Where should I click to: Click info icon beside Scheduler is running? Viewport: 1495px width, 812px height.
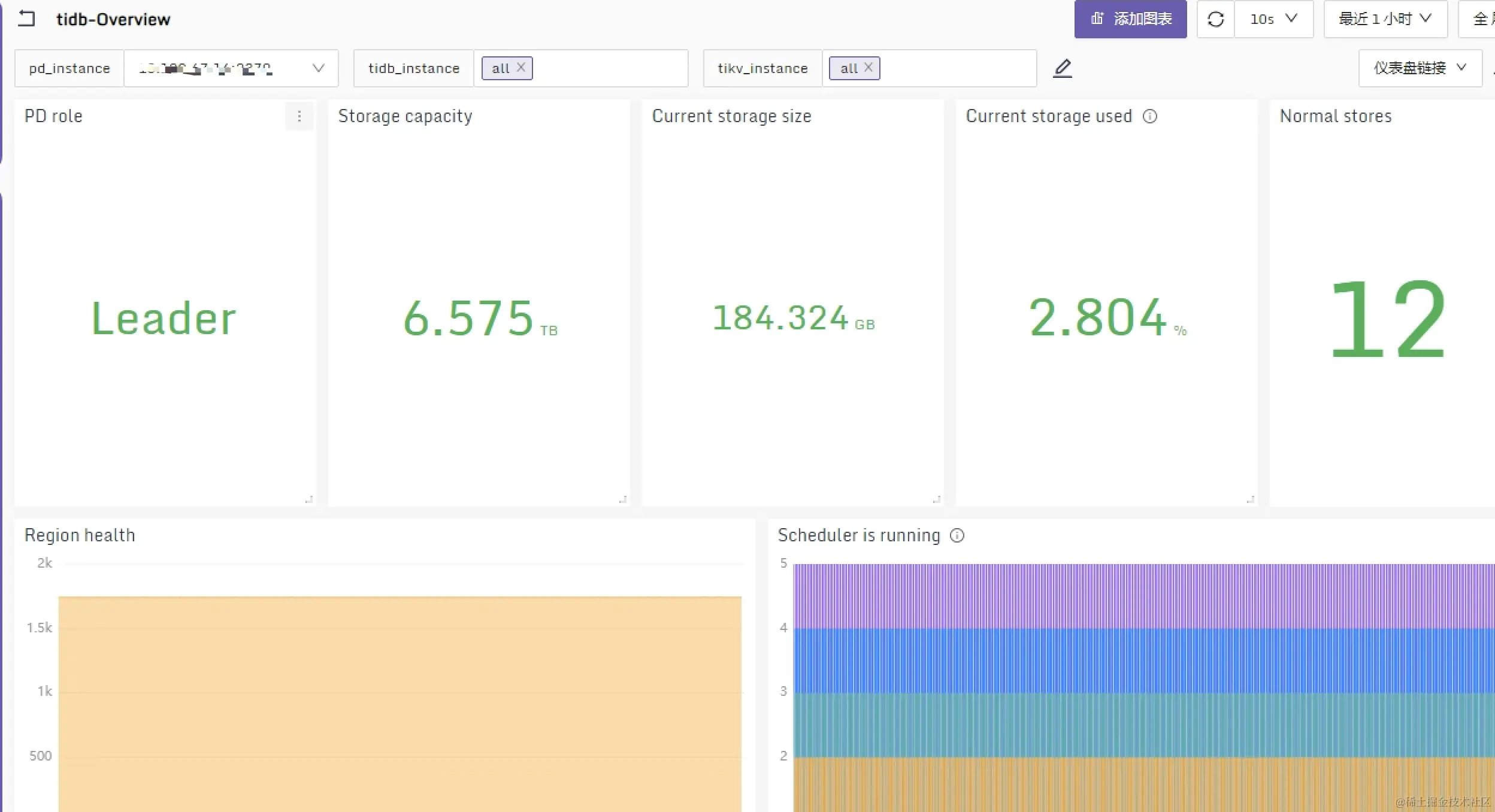pyautogui.click(x=957, y=535)
